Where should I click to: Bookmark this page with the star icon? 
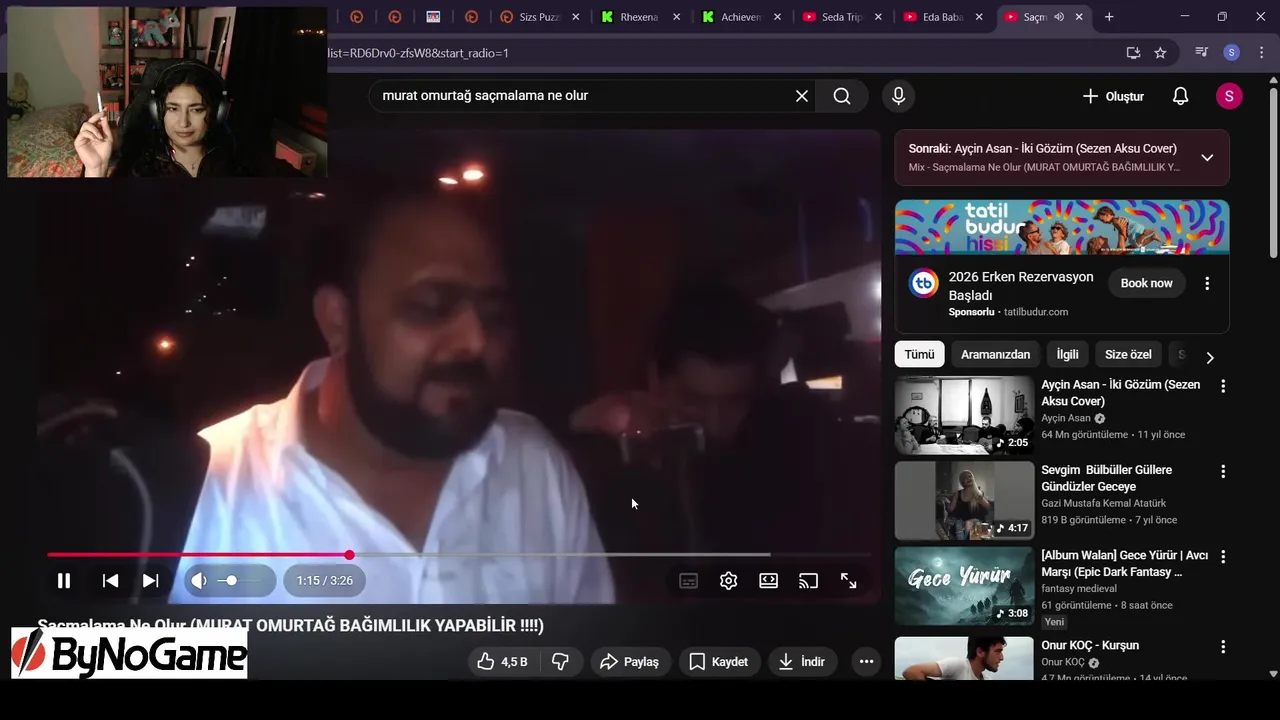(x=1160, y=53)
